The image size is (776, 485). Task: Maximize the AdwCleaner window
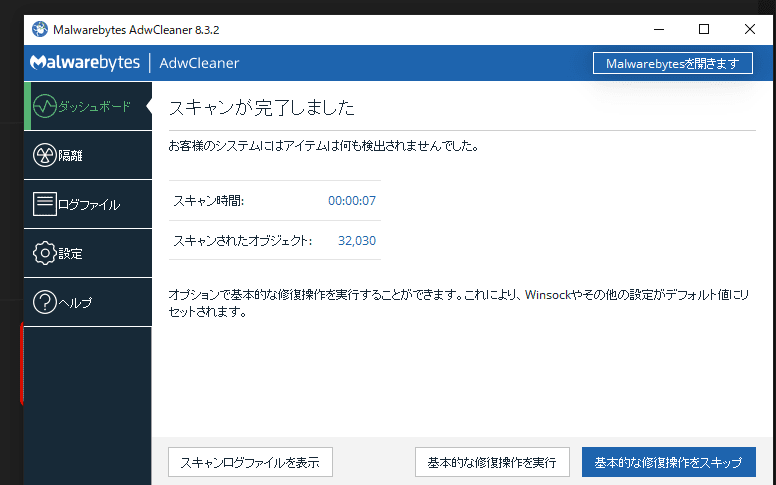click(x=704, y=30)
